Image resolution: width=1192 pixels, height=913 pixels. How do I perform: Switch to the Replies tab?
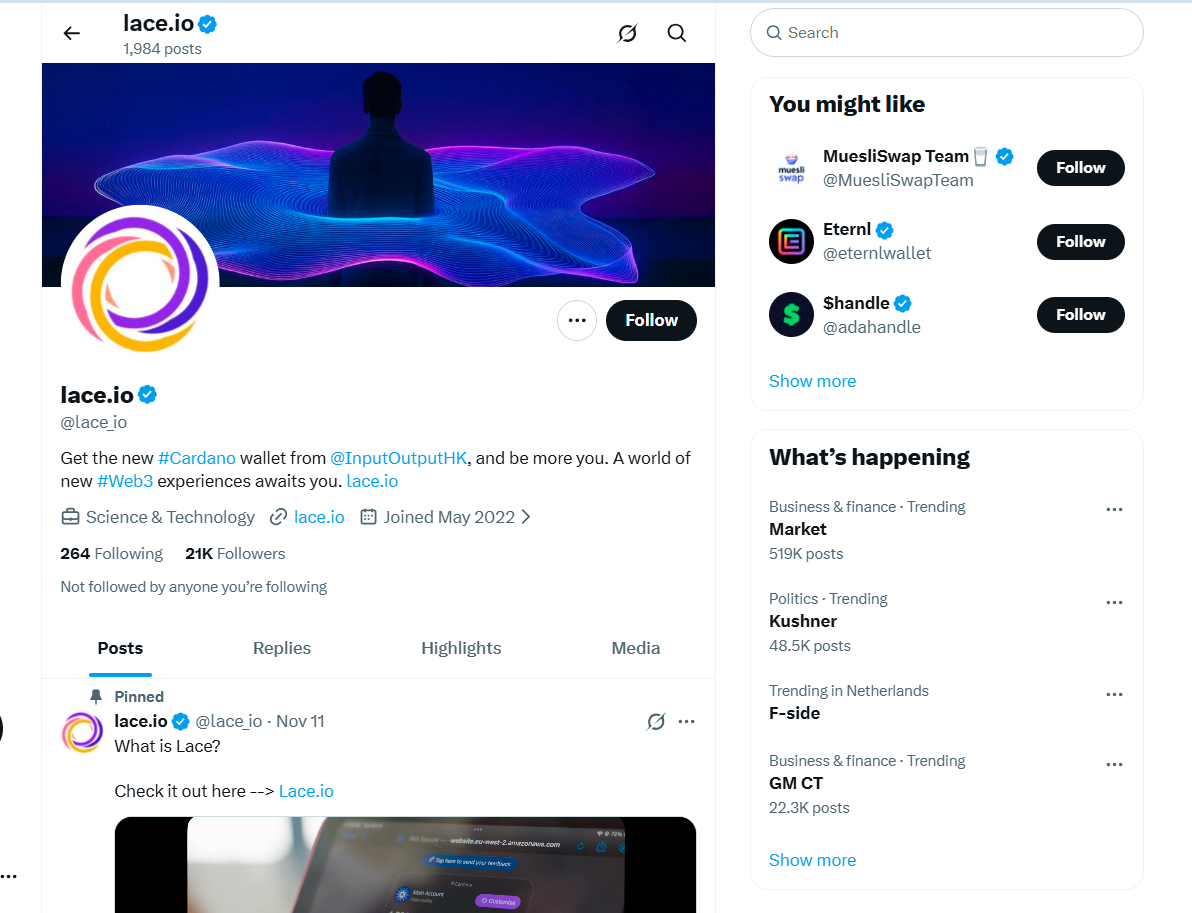[x=282, y=648]
